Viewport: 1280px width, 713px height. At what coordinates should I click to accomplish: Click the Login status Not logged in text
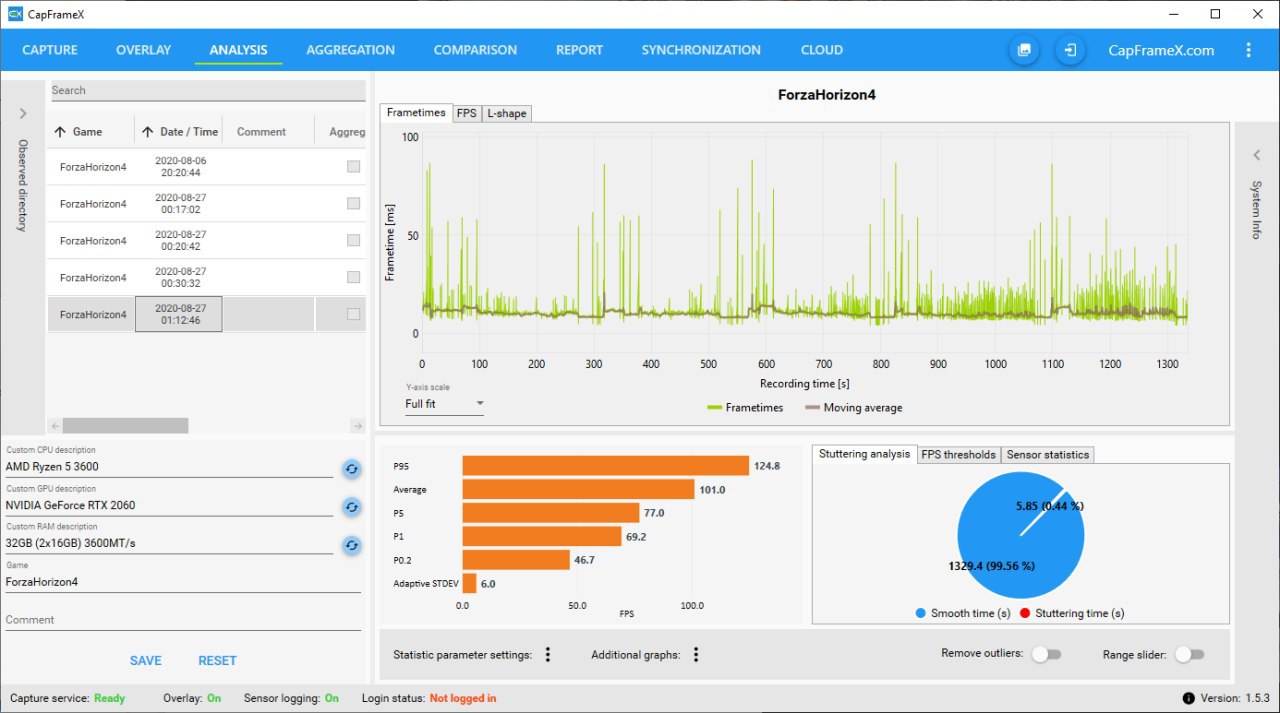tap(463, 698)
